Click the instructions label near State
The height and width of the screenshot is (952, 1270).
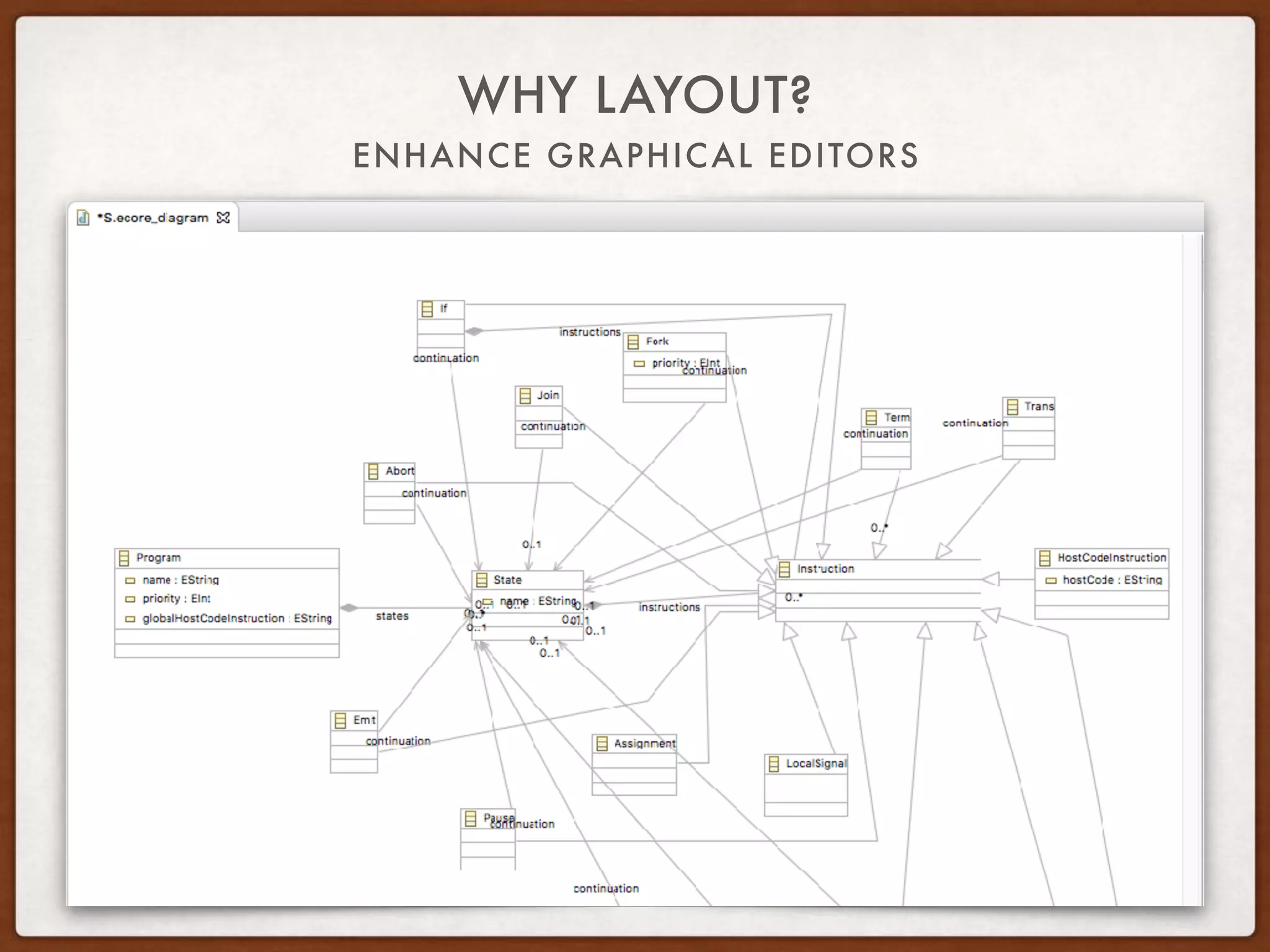pyautogui.click(x=669, y=607)
